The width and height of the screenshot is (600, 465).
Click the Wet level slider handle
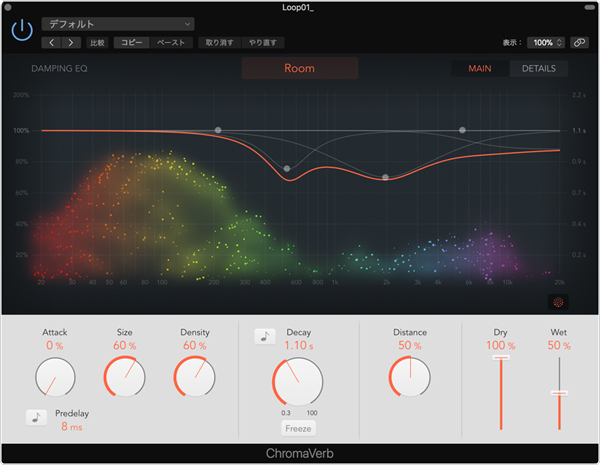tap(559, 393)
